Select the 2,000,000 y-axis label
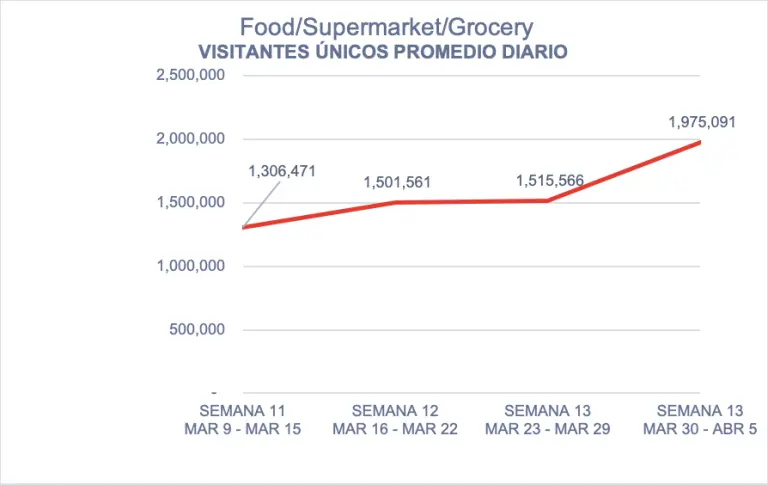This screenshot has width=768, height=485. point(190,139)
